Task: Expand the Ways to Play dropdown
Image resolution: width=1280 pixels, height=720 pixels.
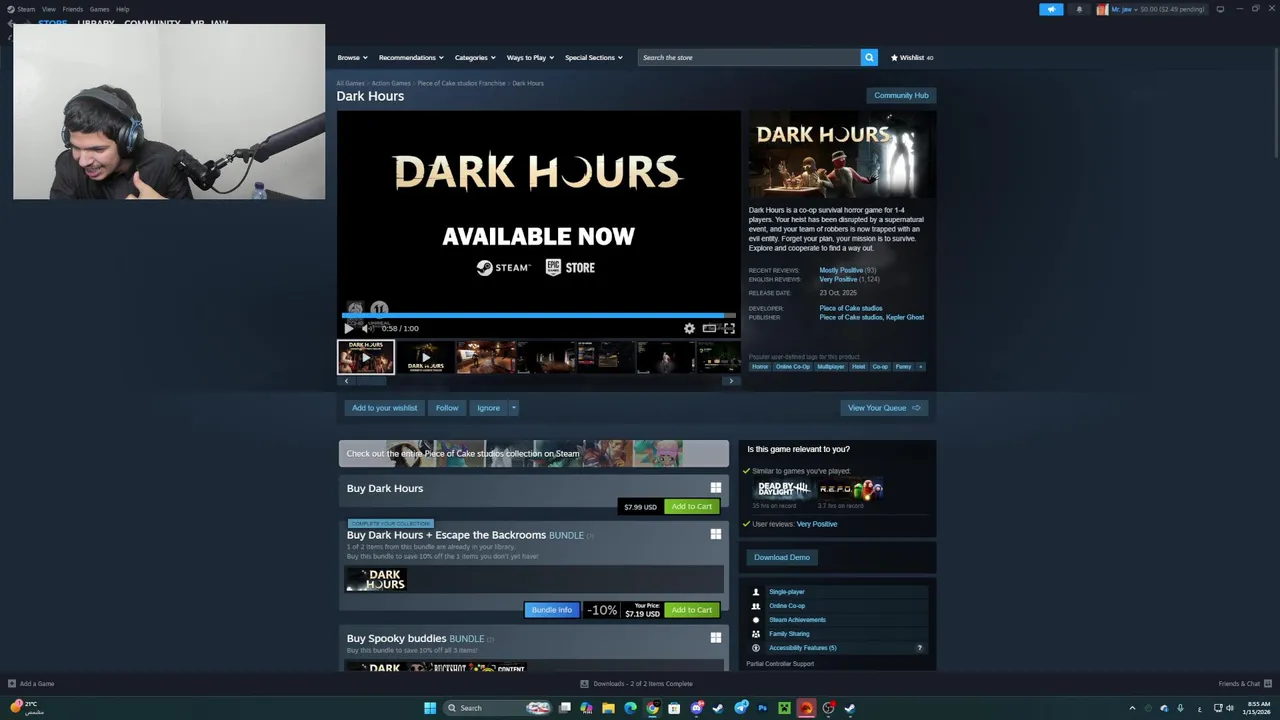Action: click(530, 57)
